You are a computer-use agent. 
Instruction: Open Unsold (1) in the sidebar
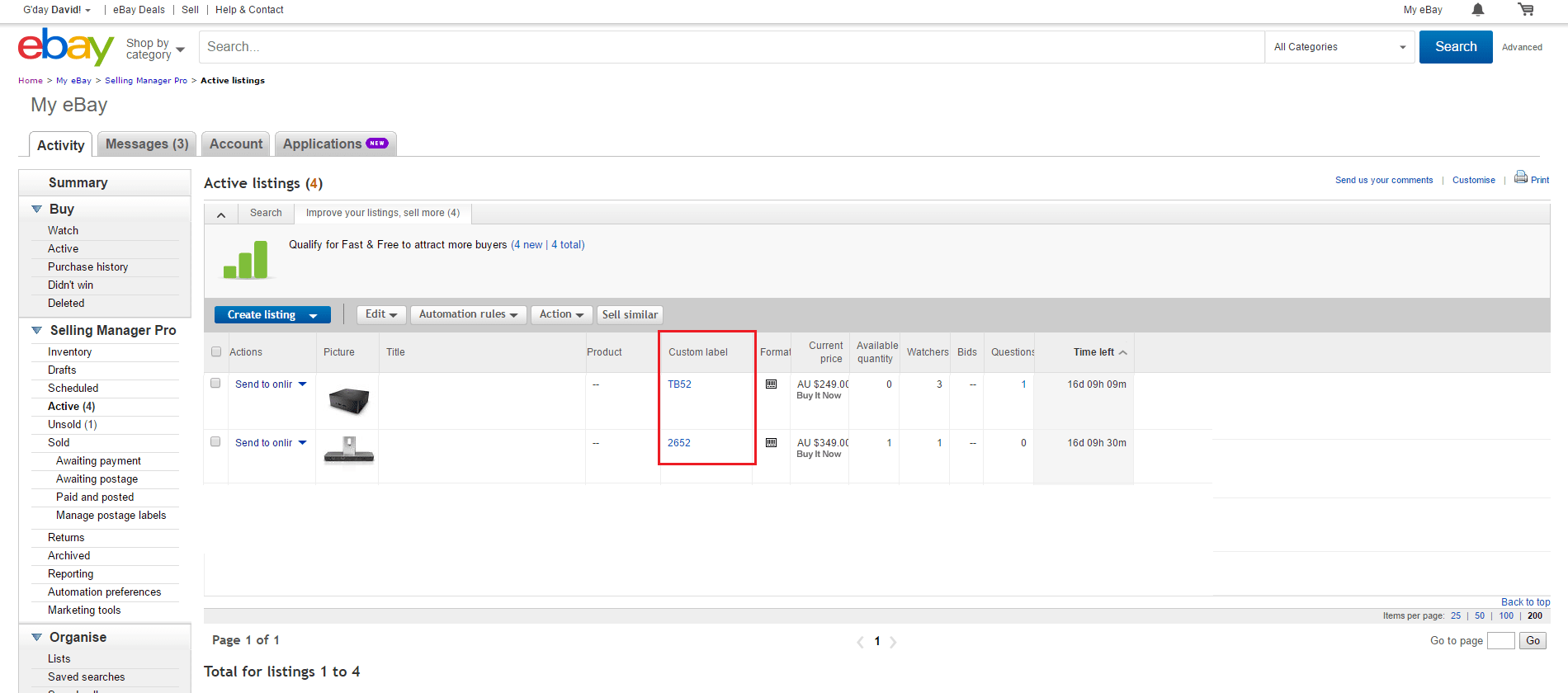(72, 425)
